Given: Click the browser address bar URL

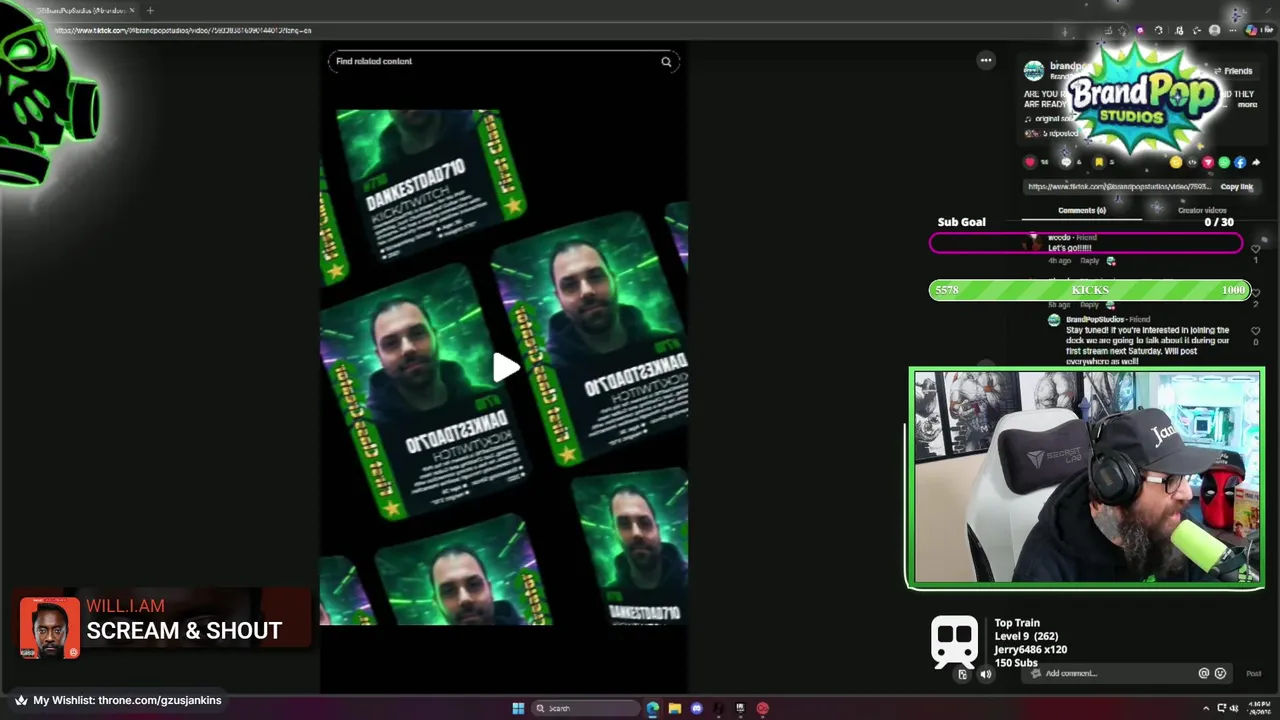Looking at the screenshot, I should click(182, 30).
